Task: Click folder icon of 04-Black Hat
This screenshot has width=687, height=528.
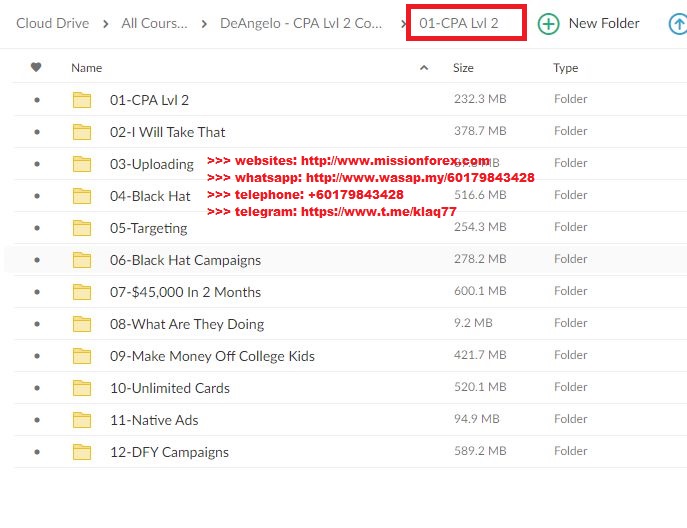Action: coord(82,196)
